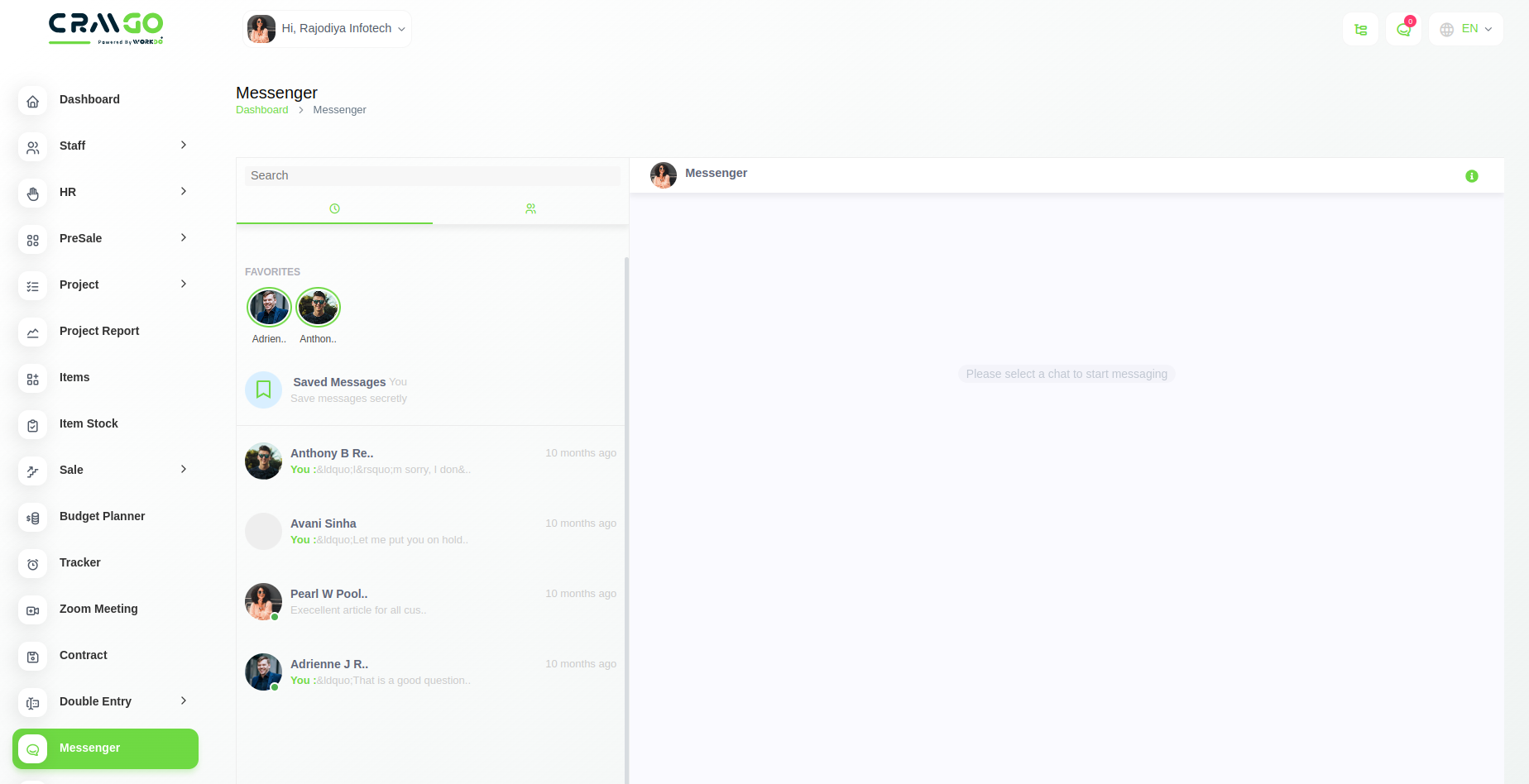Go to Item Stock in sidebar

[89, 423]
